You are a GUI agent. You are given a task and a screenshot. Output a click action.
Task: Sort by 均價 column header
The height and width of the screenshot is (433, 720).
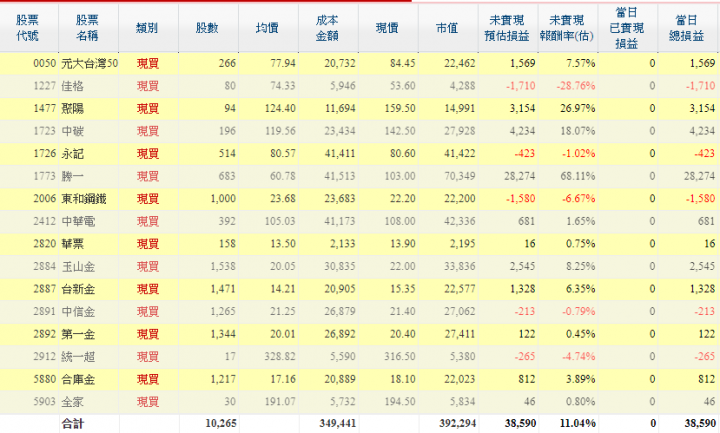pyautogui.click(x=268, y=28)
